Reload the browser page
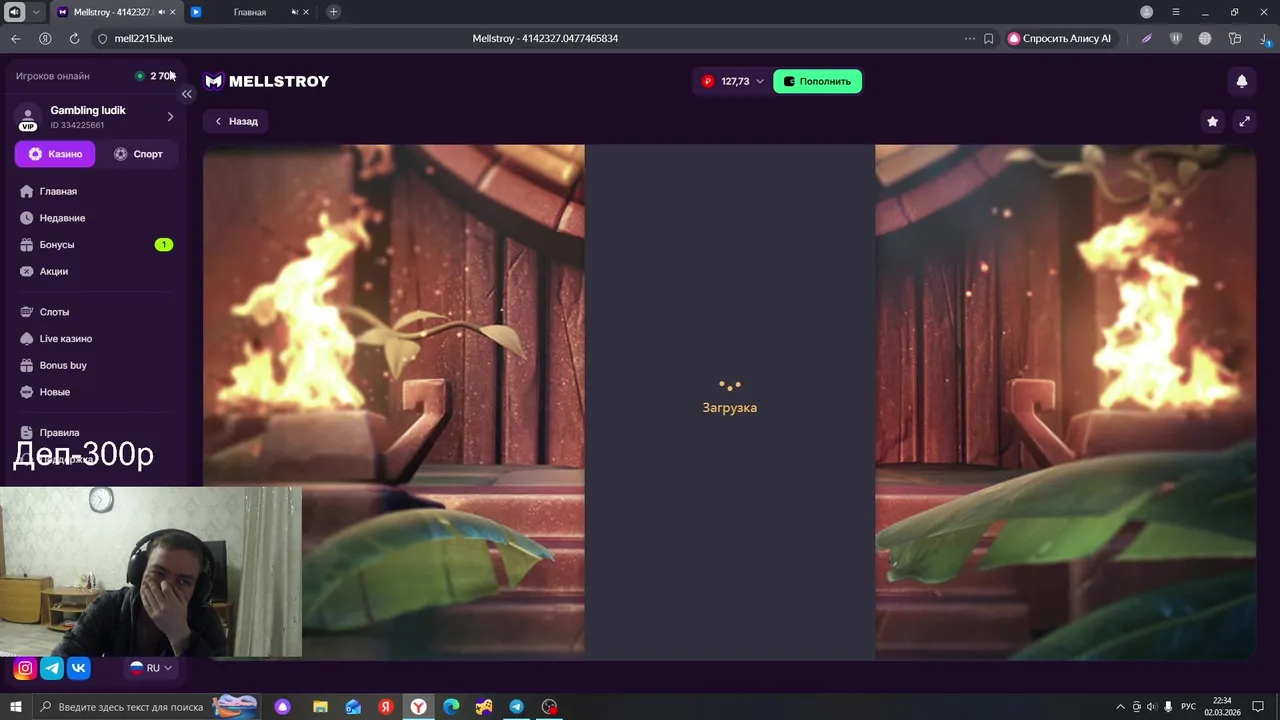The image size is (1280, 720). [x=74, y=38]
